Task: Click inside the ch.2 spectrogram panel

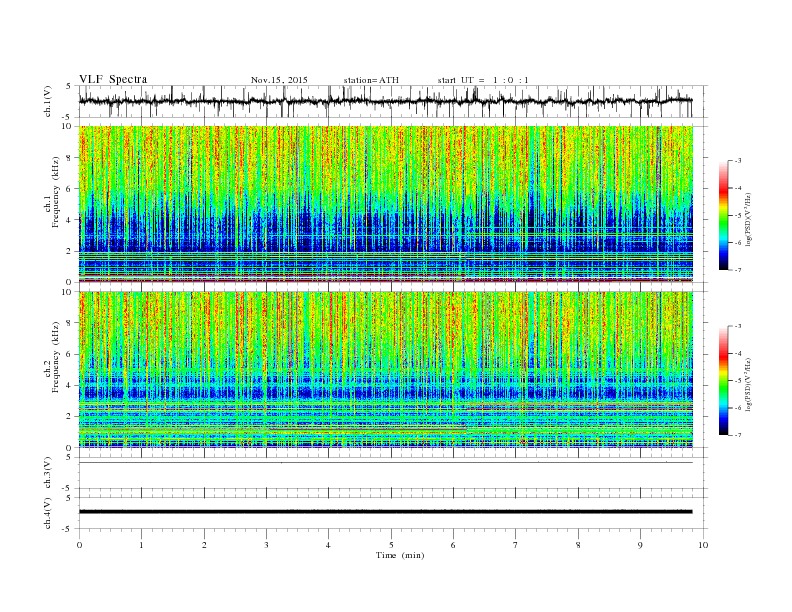Action: 386,370
